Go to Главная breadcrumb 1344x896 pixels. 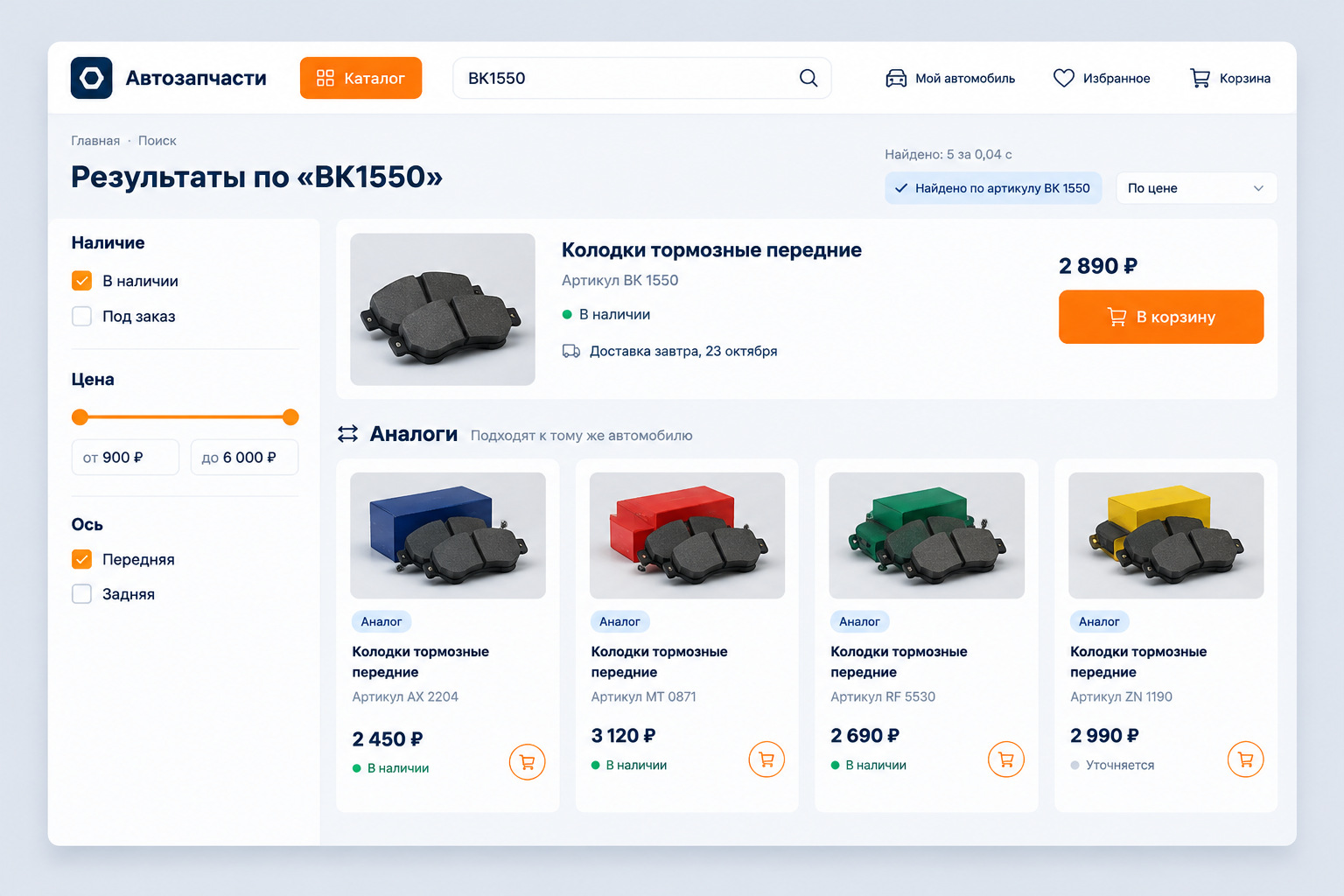(x=95, y=141)
